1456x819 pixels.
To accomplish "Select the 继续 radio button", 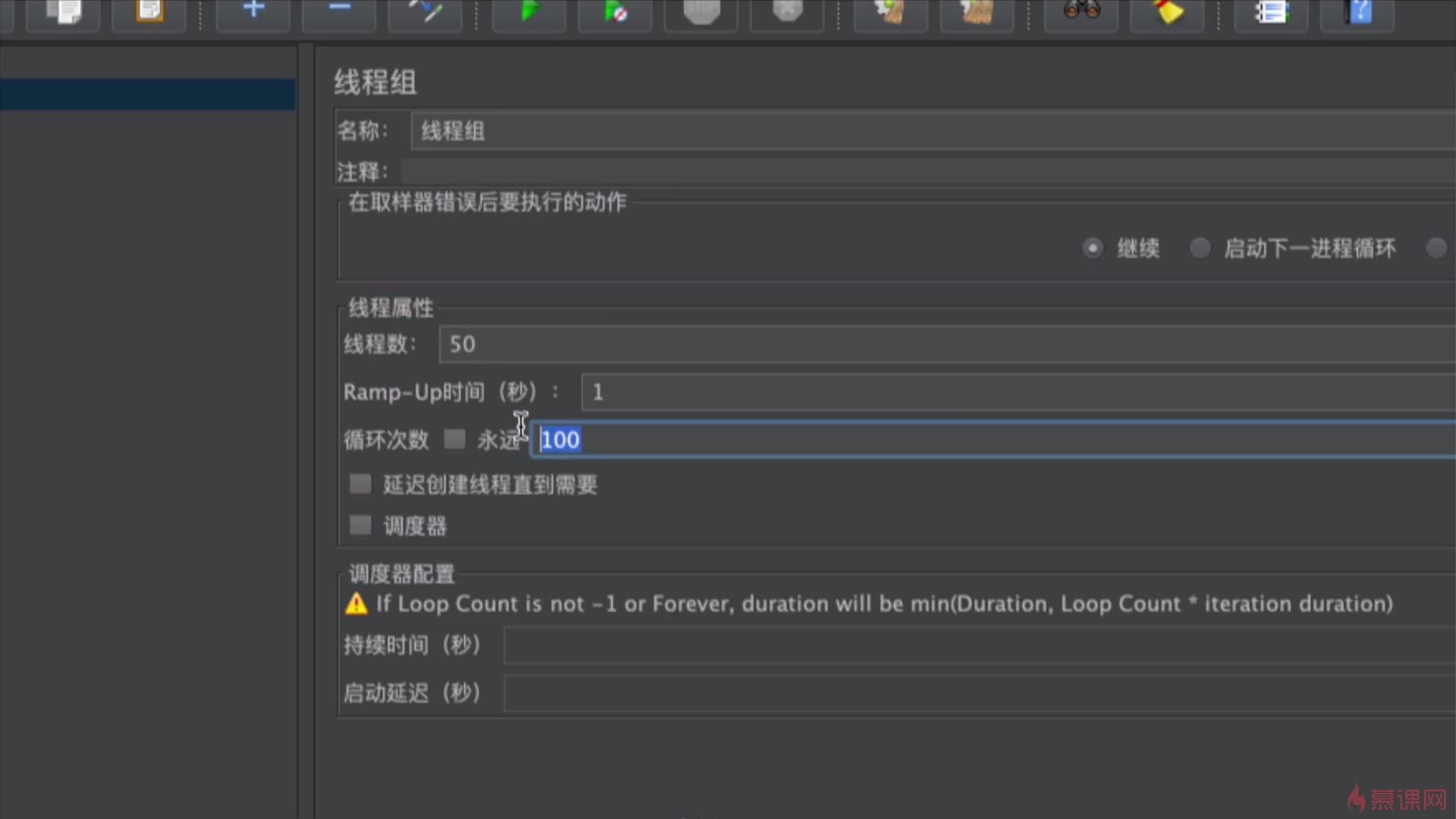I will [1092, 248].
